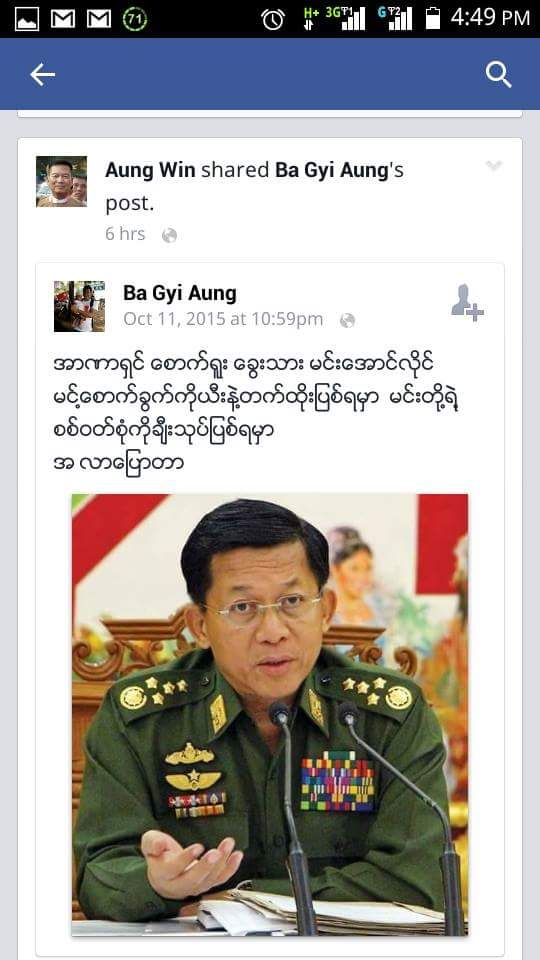This screenshot has height=960, width=540.
Task: Click the globe privacy icon beside 6 hrs
Action: click(x=170, y=236)
